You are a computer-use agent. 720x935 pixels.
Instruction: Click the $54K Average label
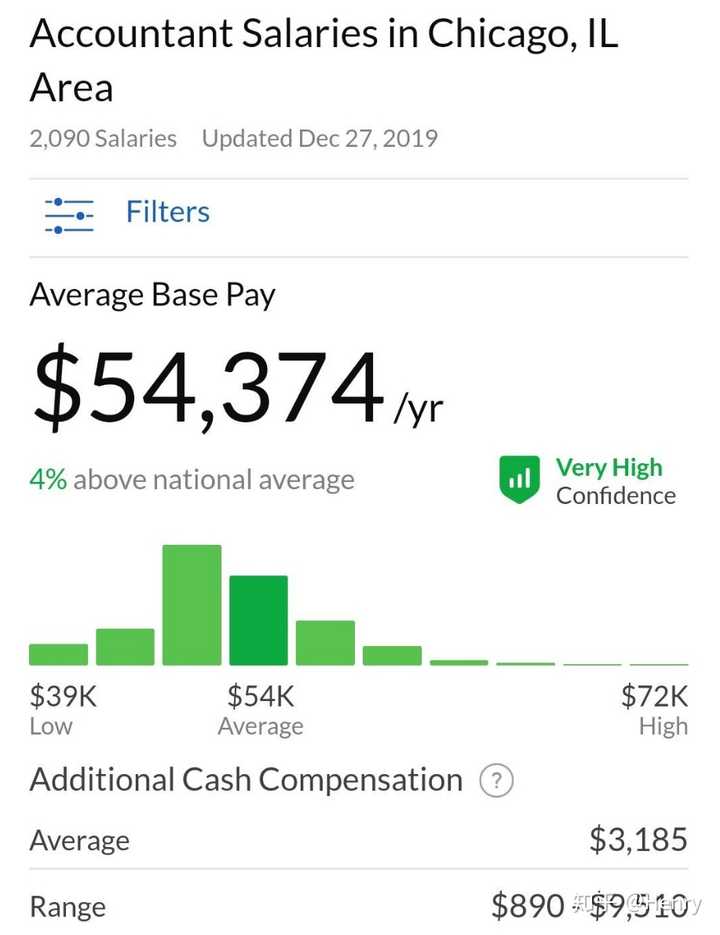pos(261,710)
